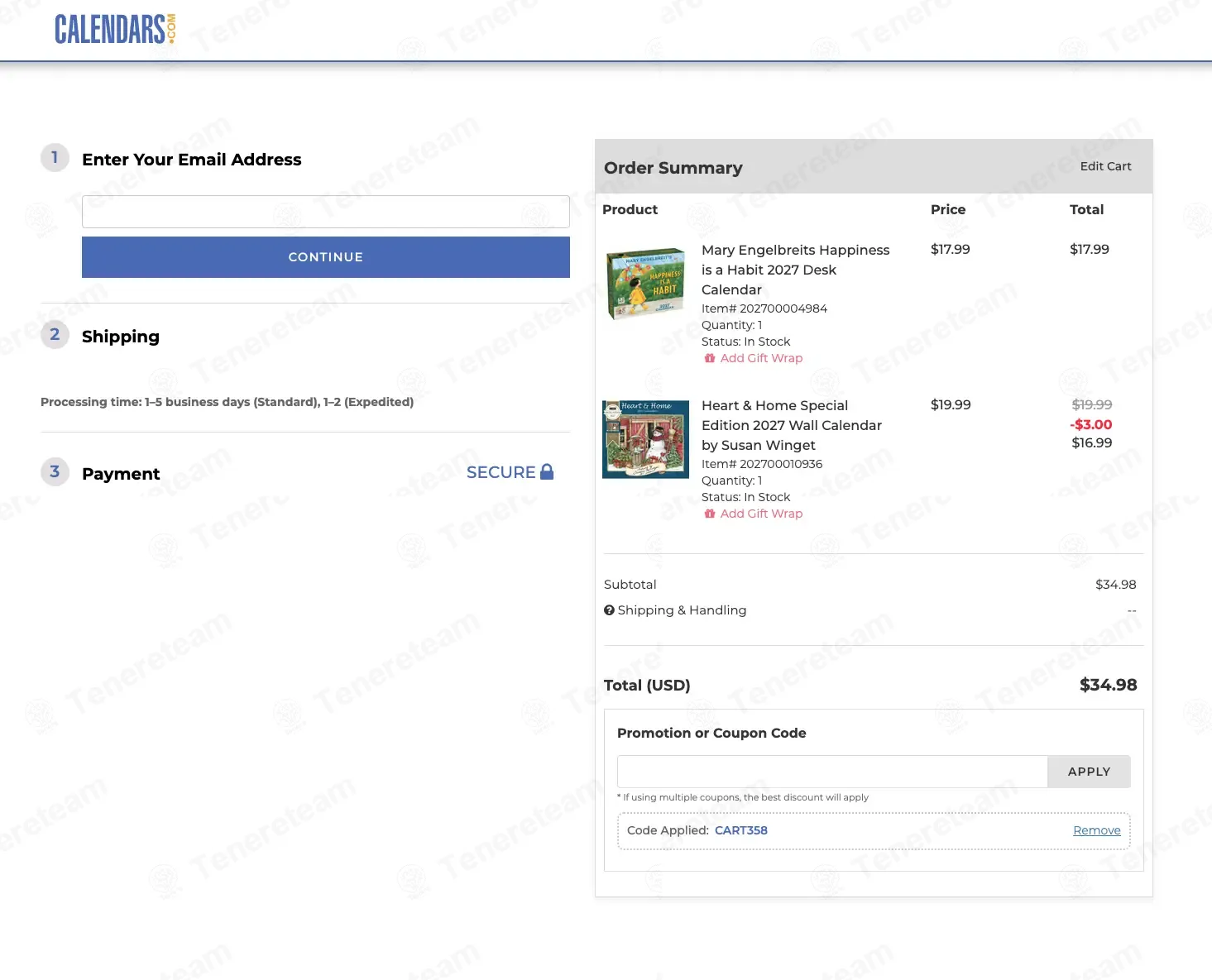Viewport: 1212px width, 980px height.
Task: Click the processing time note text
Action: [x=227, y=402]
